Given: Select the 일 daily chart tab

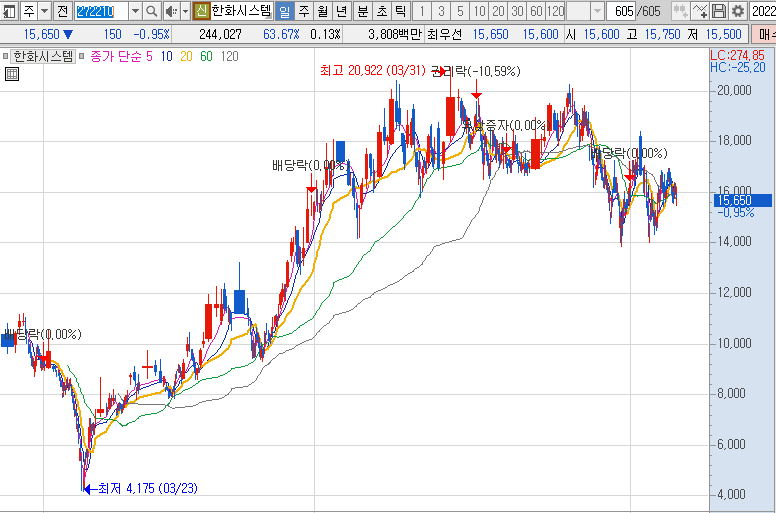Looking at the screenshot, I should [x=284, y=10].
